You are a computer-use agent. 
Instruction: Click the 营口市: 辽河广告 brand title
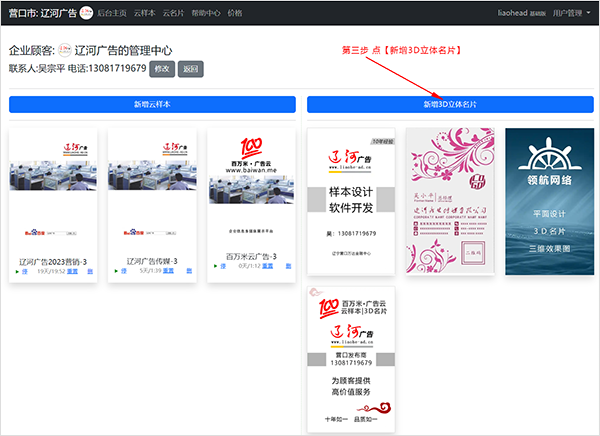(x=43, y=13)
